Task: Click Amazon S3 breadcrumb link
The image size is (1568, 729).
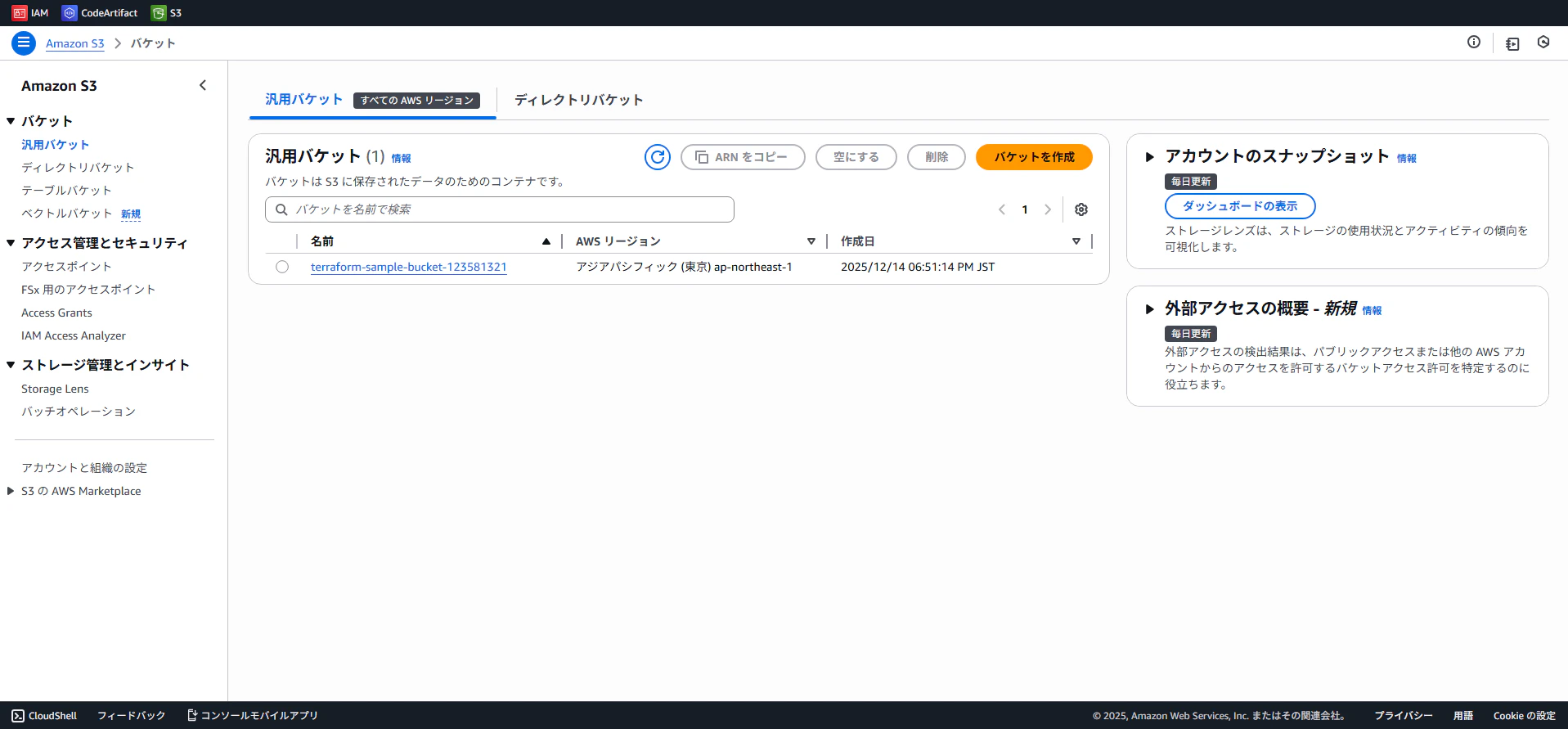Action: point(75,43)
